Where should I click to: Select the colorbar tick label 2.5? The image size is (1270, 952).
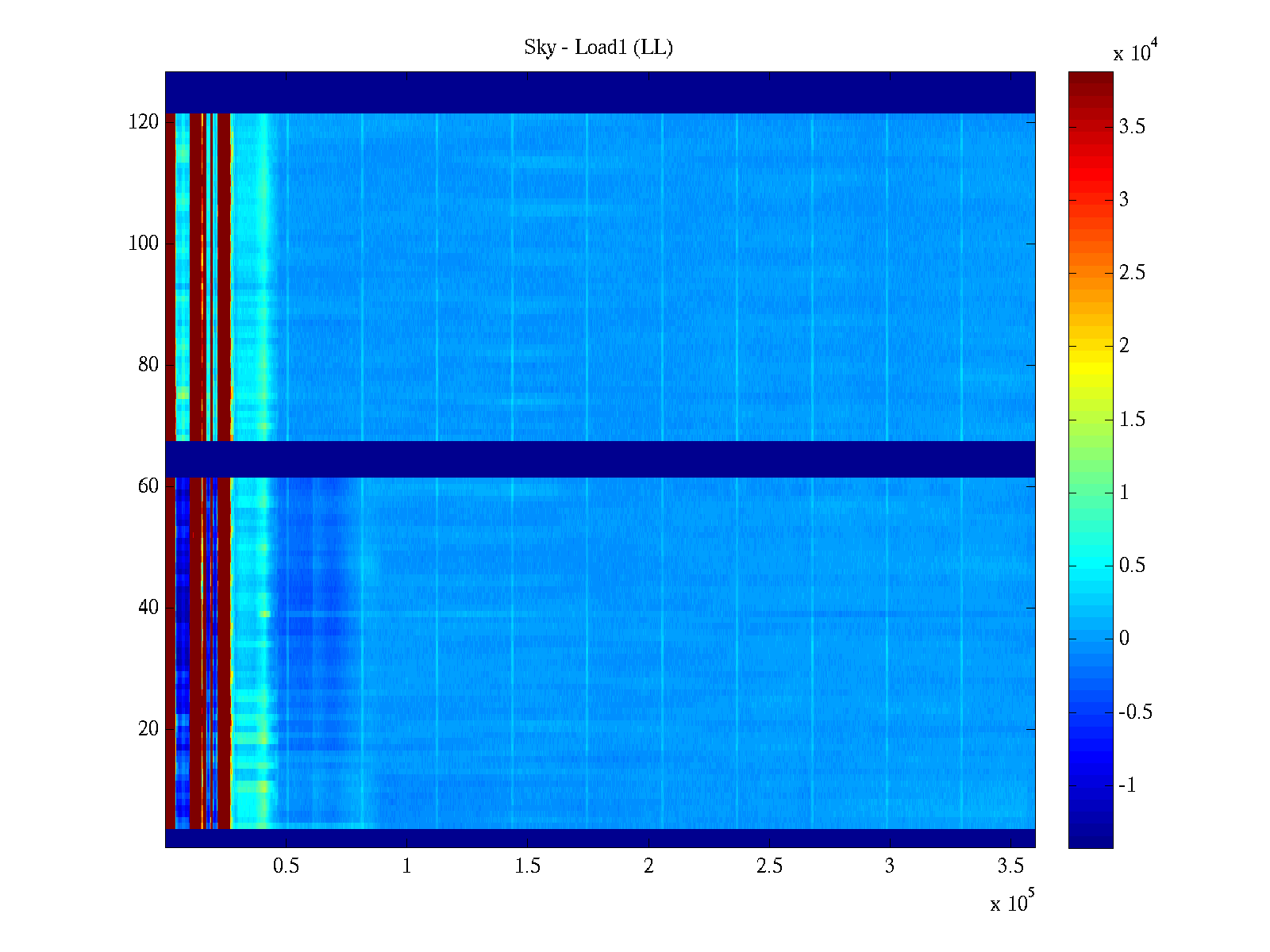1132,273
